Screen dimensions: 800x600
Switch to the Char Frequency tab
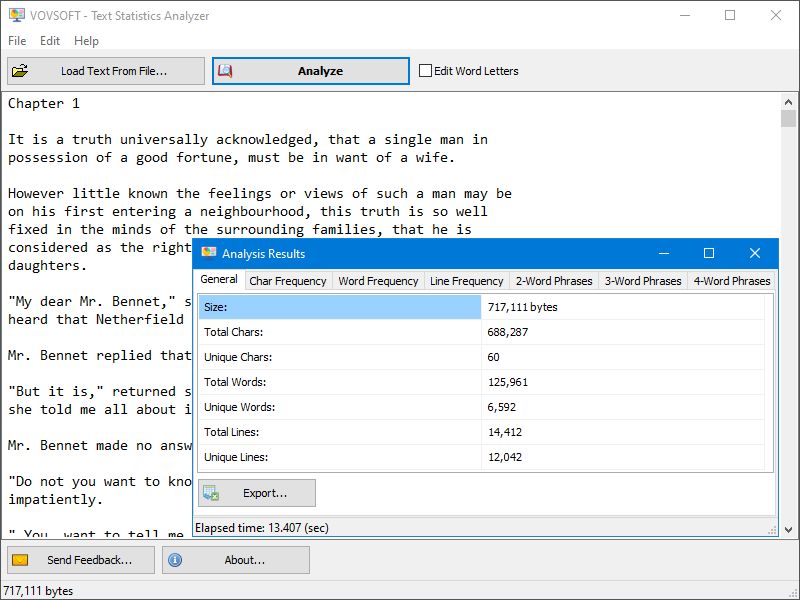(x=289, y=281)
